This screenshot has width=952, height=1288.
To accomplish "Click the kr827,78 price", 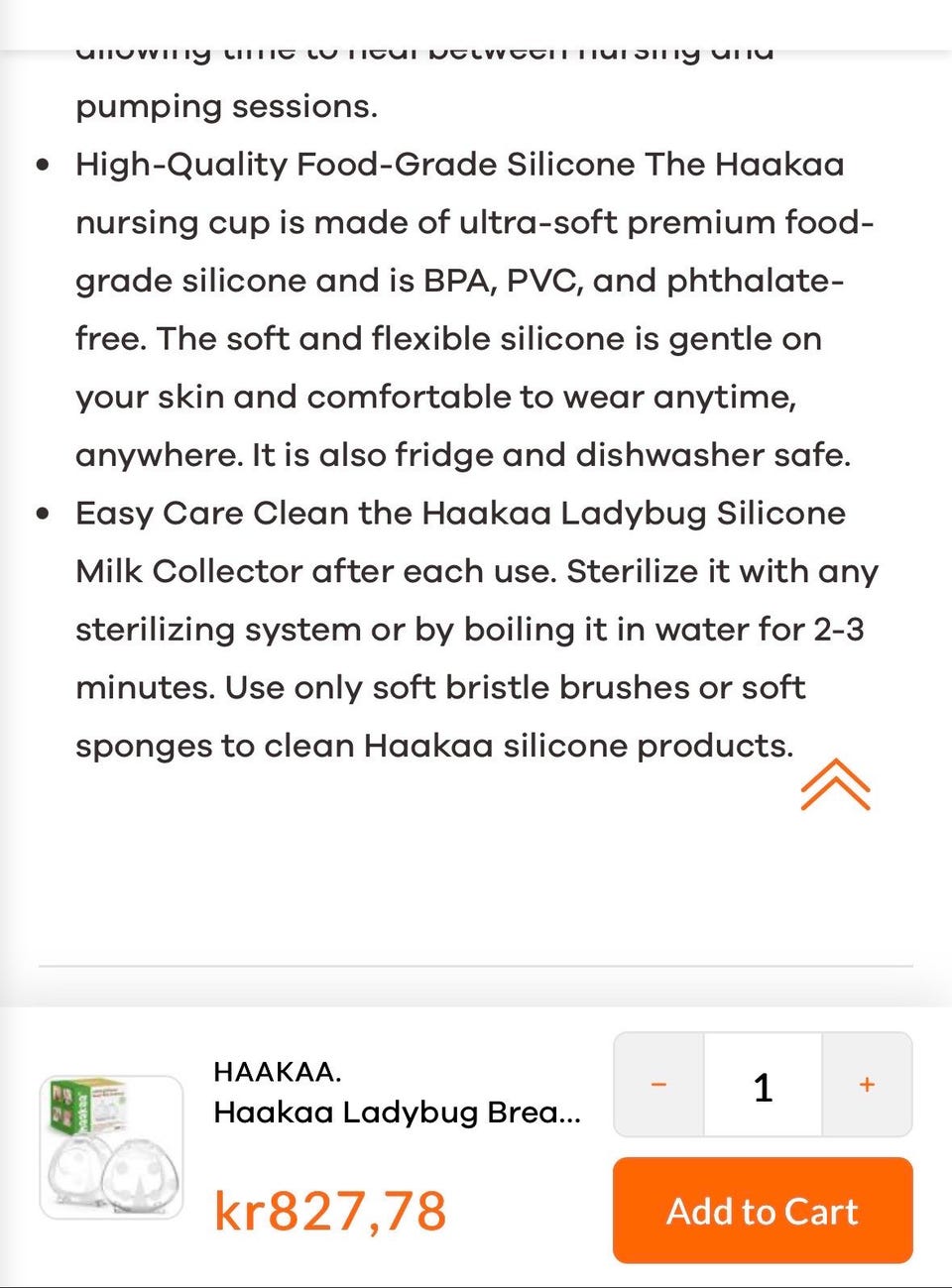I will pyautogui.click(x=330, y=1211).
